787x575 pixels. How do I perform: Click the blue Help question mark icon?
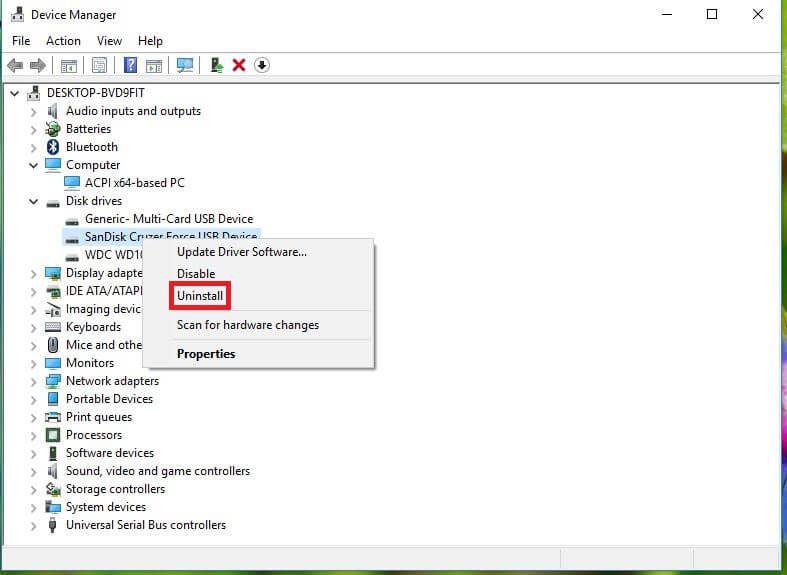130,65
